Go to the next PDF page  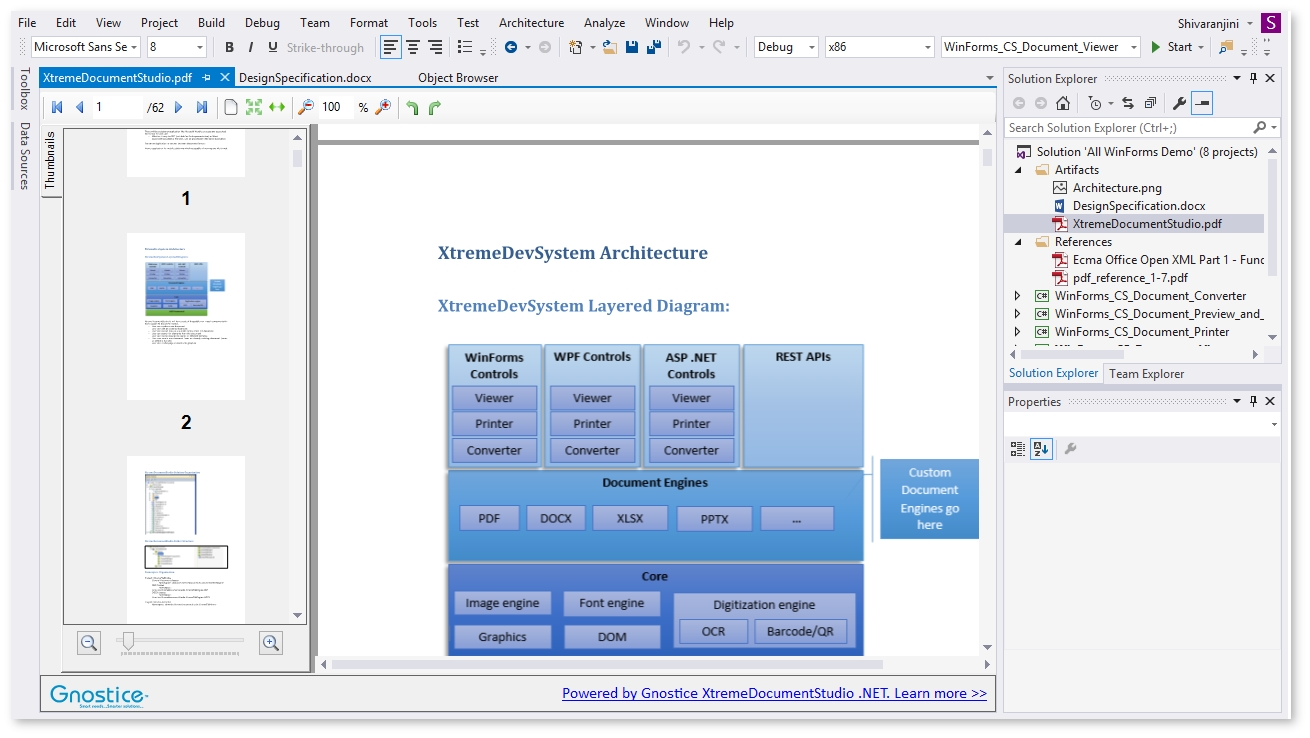(179, 107)
